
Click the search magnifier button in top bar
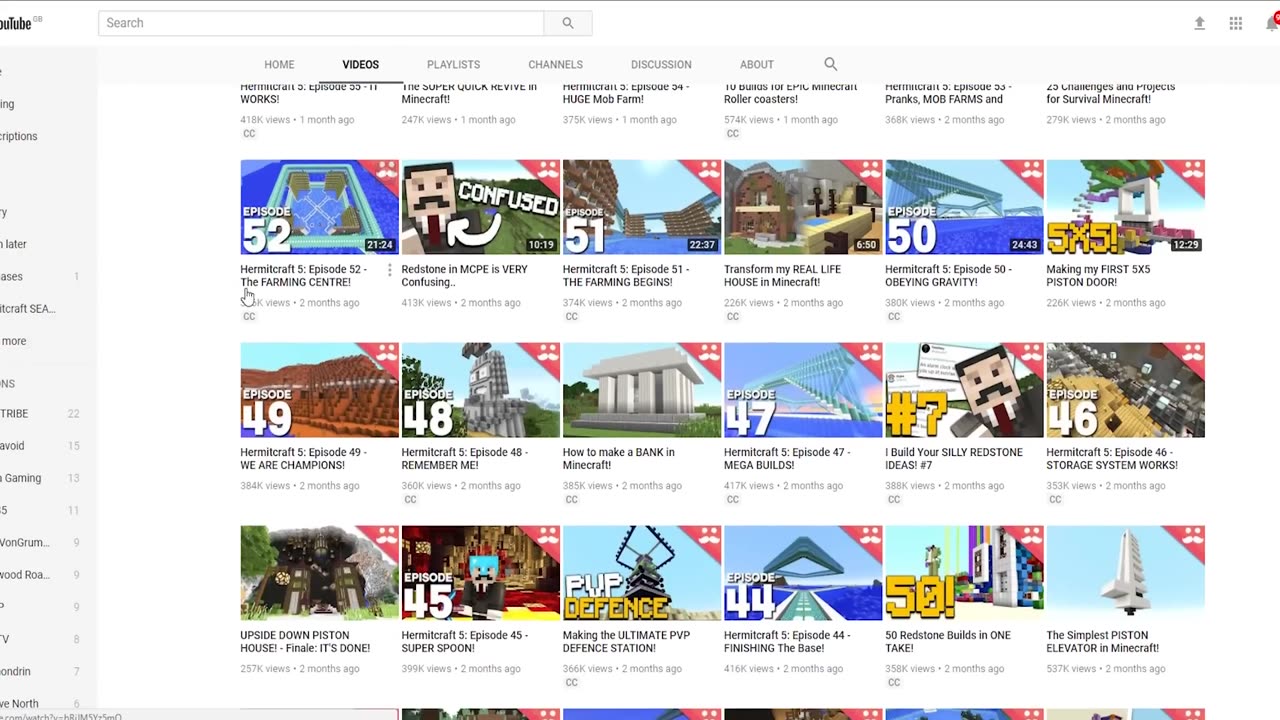[568, 23]
